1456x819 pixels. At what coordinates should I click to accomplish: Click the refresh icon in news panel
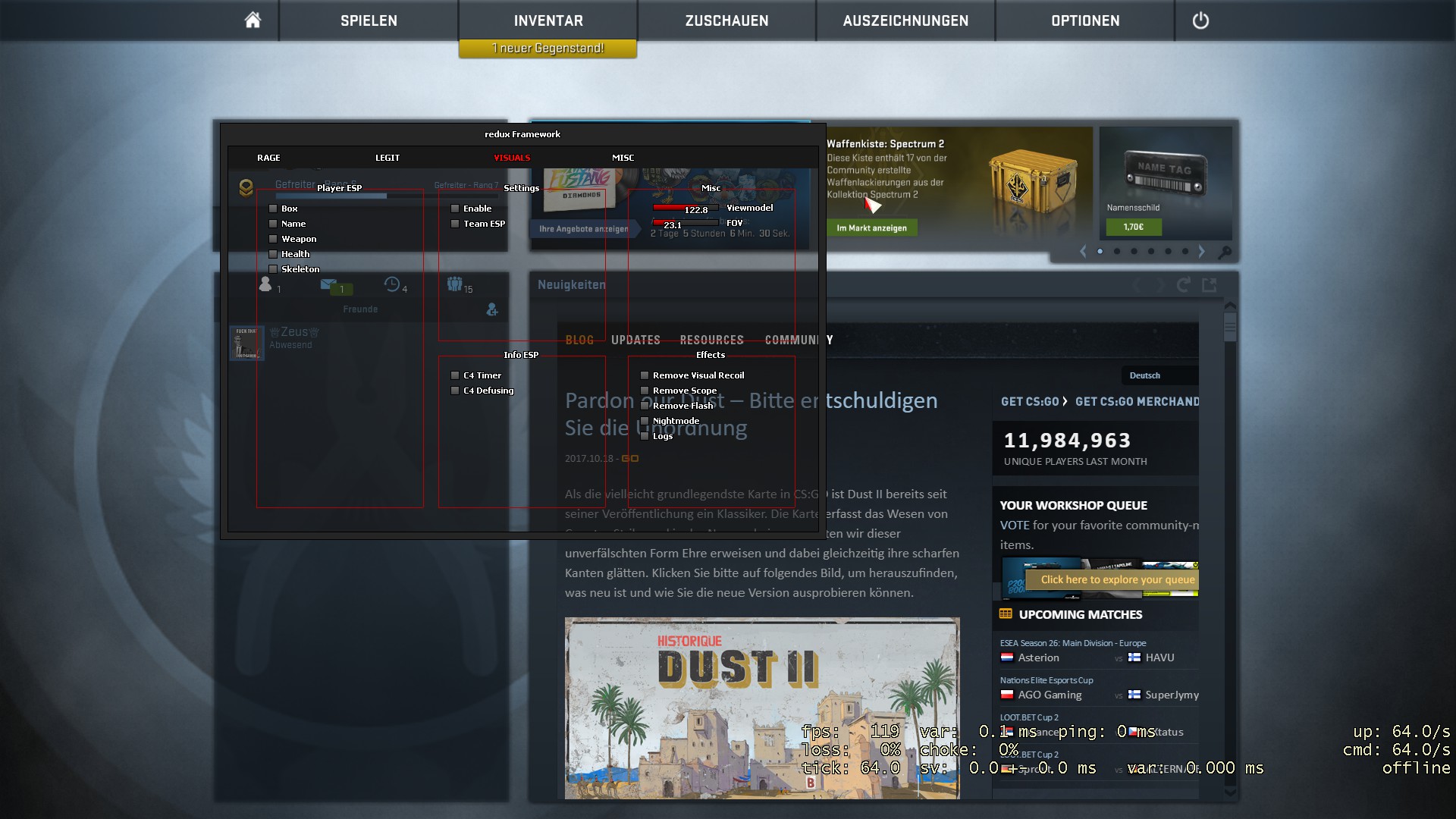tap(1183, 285)
